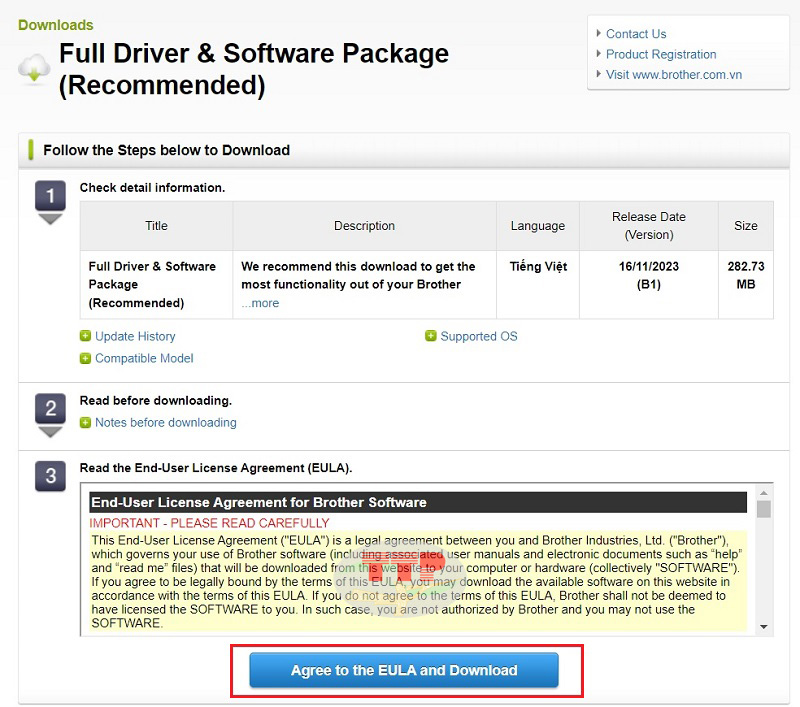This screenshot has height=707, width=800.
Task: Click the step 2 number badge
Action: click(x=51, y=408)
